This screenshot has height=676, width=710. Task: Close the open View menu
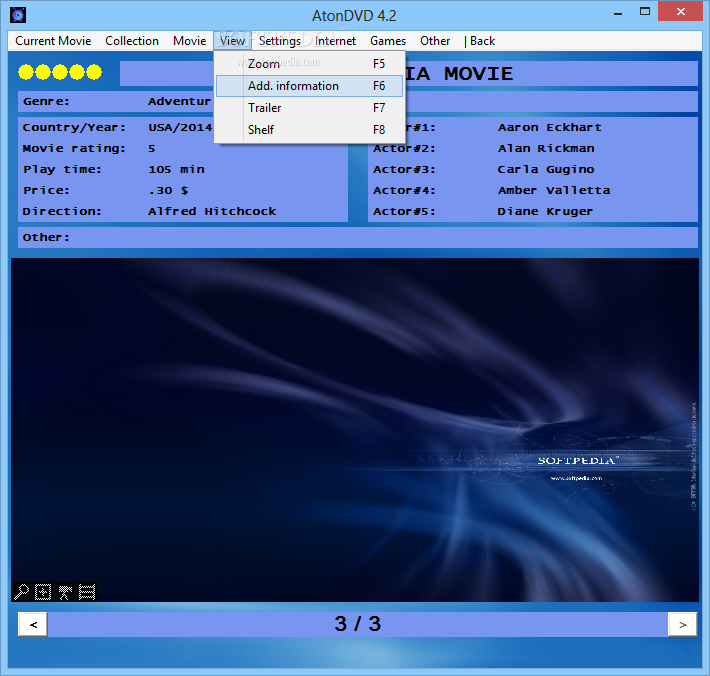coord(232,41)
